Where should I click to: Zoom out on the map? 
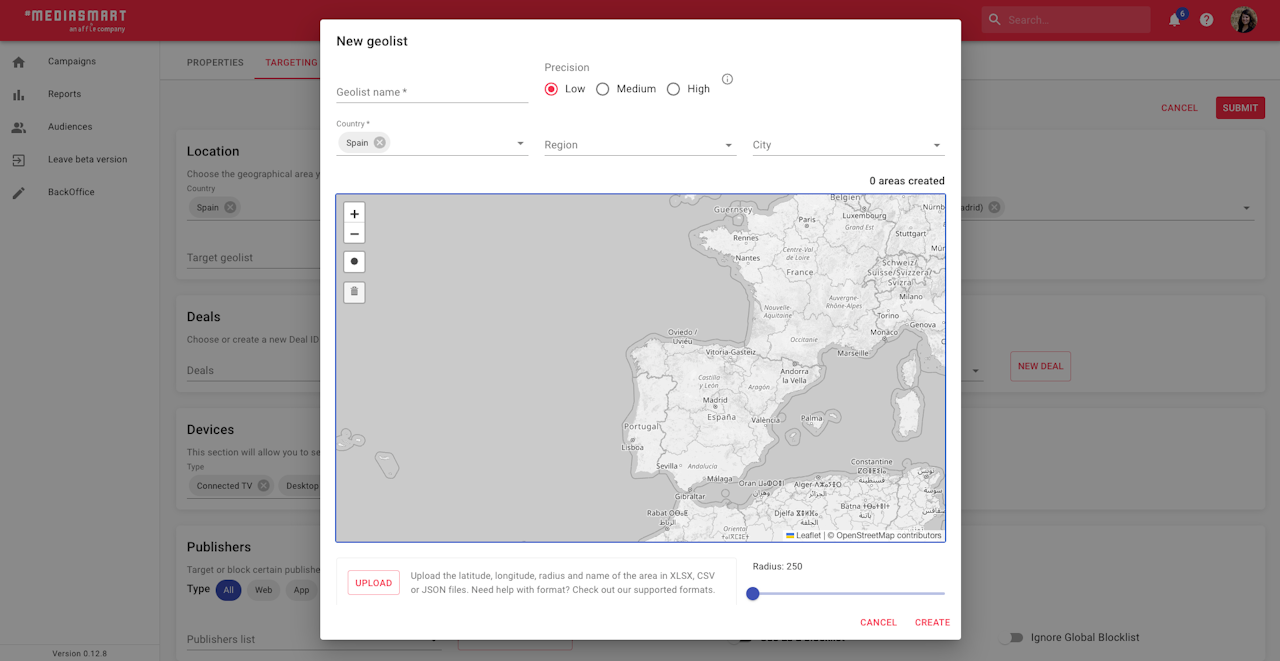click(x=354, y=234)
